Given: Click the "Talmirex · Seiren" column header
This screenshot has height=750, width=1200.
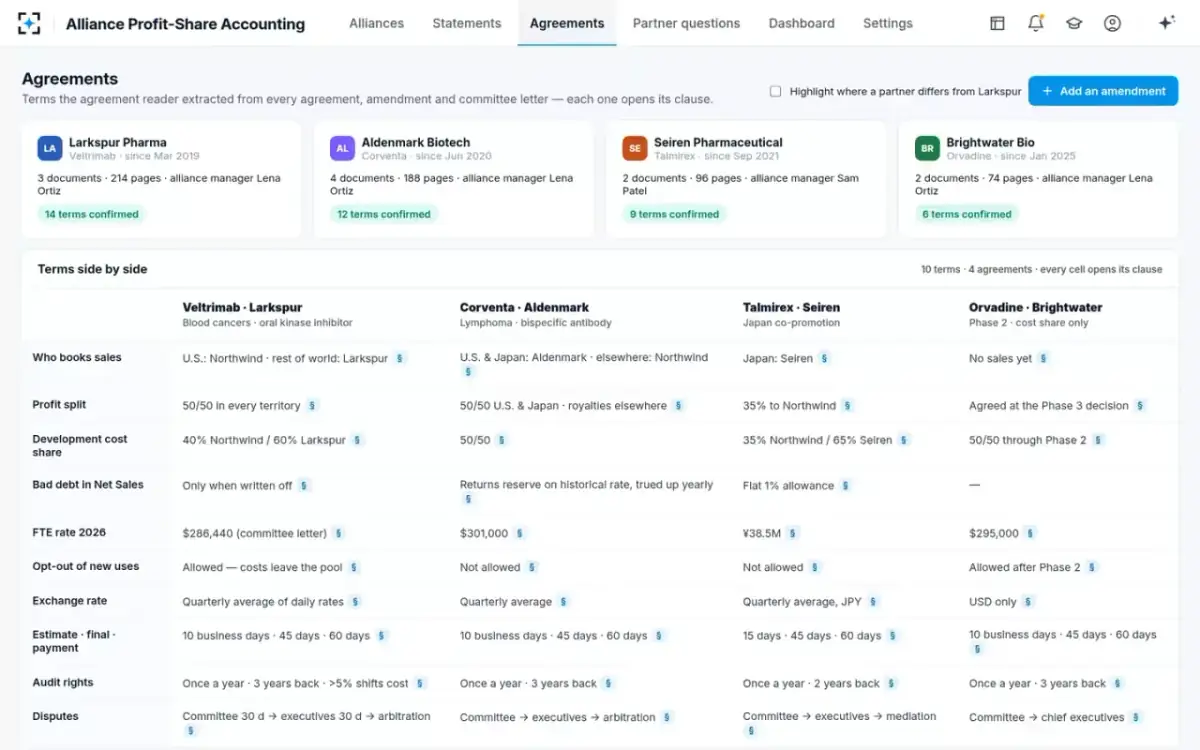Looking at the screenshot, I should [x=791, y=308].
